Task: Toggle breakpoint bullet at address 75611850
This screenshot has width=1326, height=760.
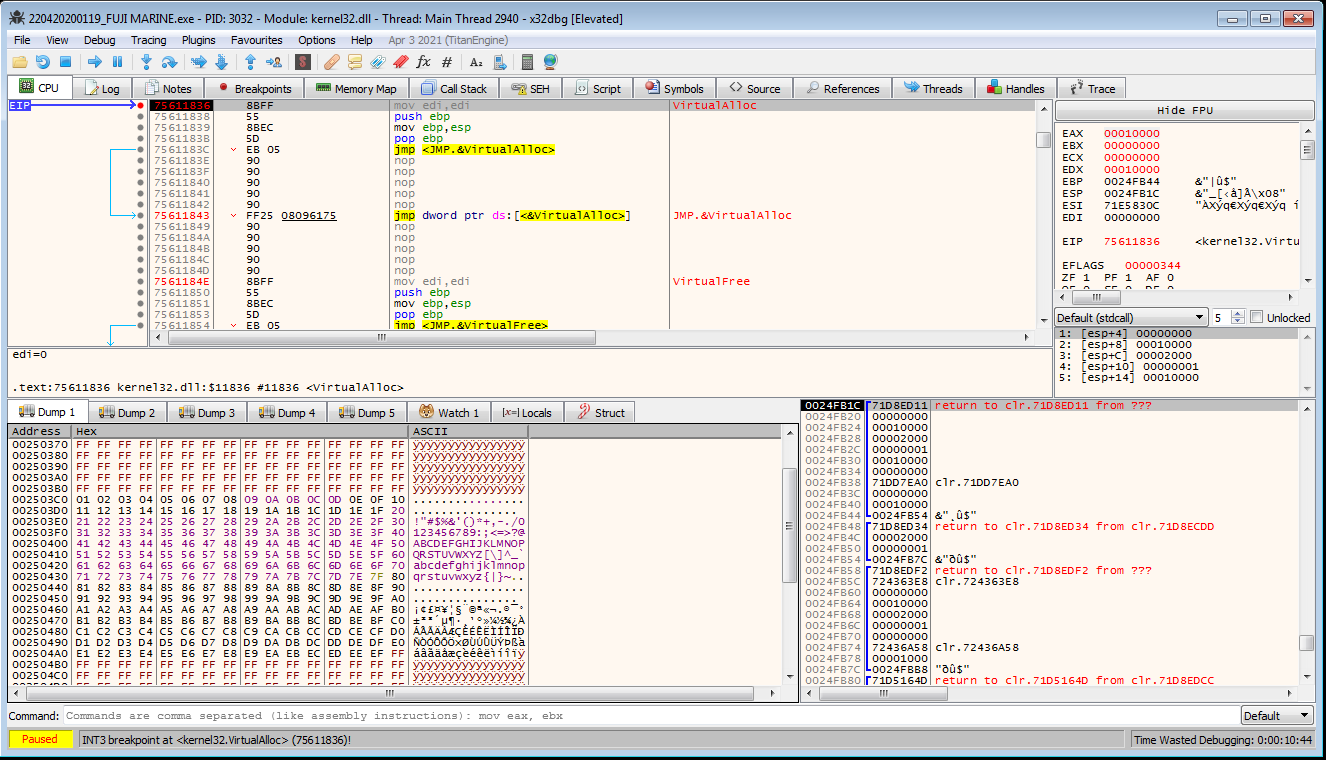Action: (x=141, y=292)
